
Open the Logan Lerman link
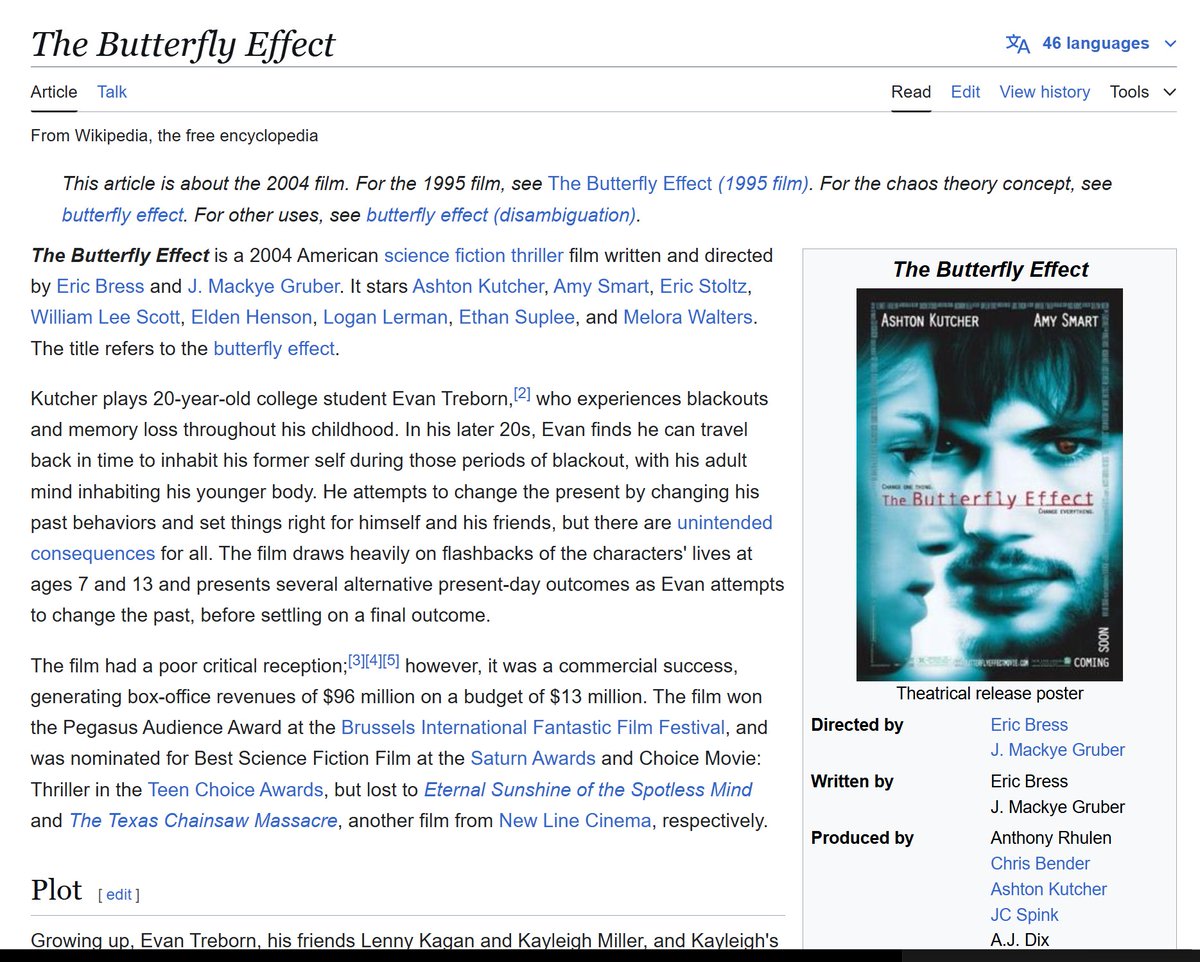pos(386,317)
